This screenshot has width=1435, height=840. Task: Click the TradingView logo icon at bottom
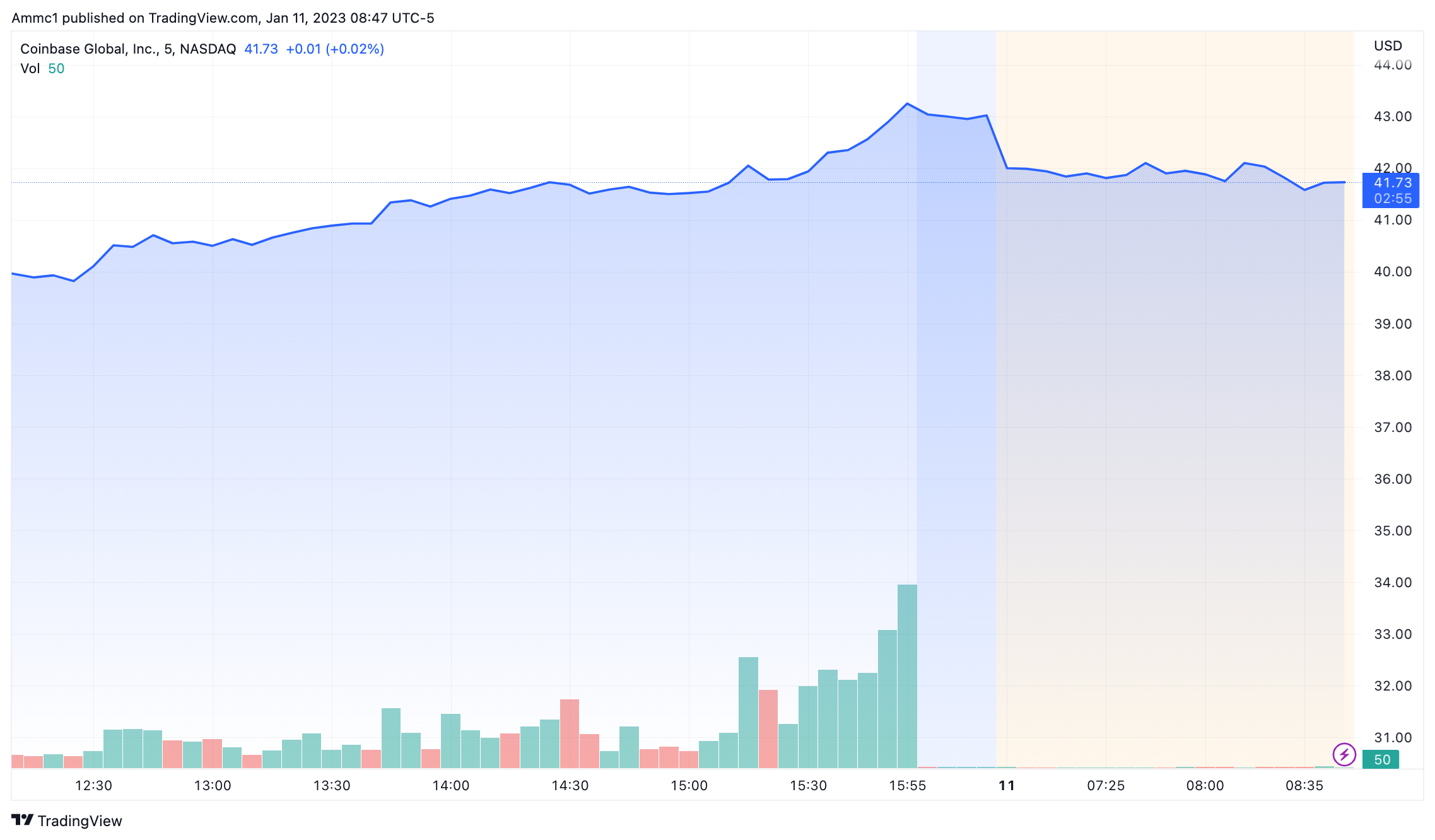pos(22,820)
